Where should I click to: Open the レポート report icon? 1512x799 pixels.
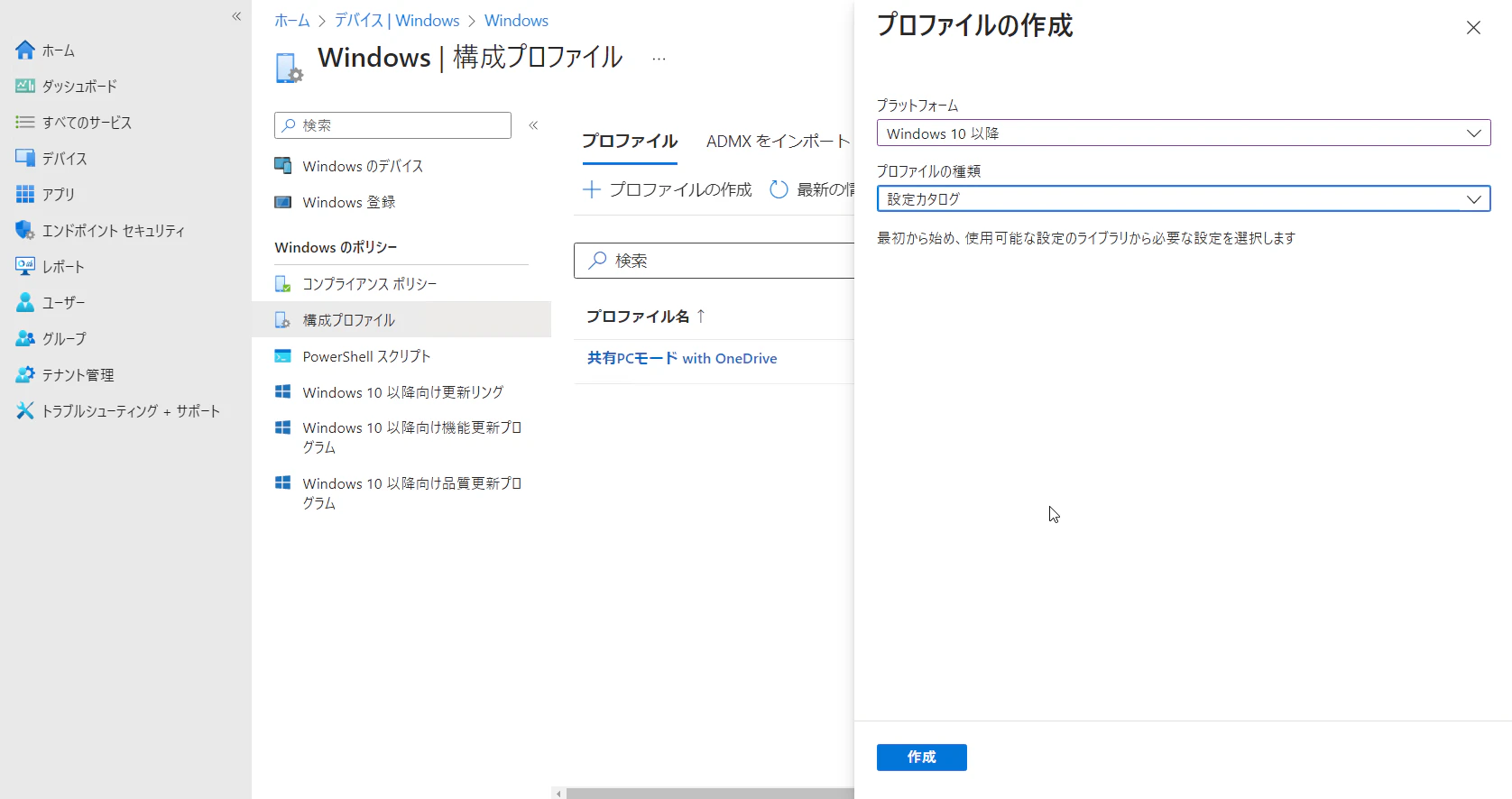(25, 267)
